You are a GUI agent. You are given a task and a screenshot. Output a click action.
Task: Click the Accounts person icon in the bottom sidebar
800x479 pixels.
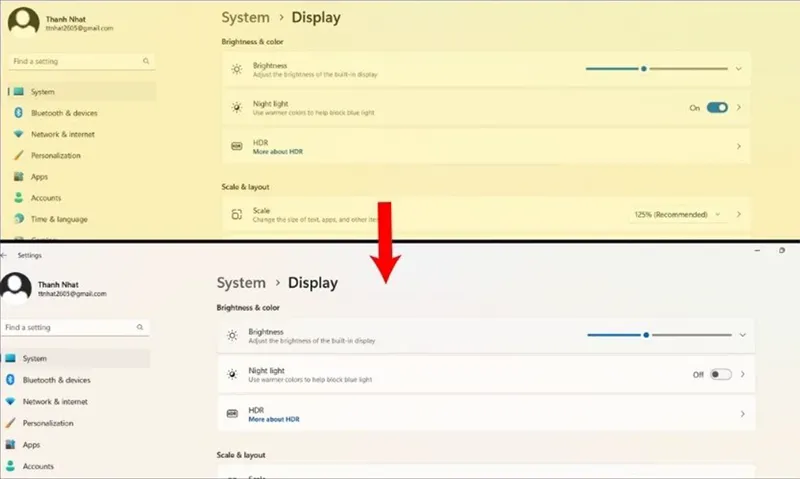click(x=10, y=466)
